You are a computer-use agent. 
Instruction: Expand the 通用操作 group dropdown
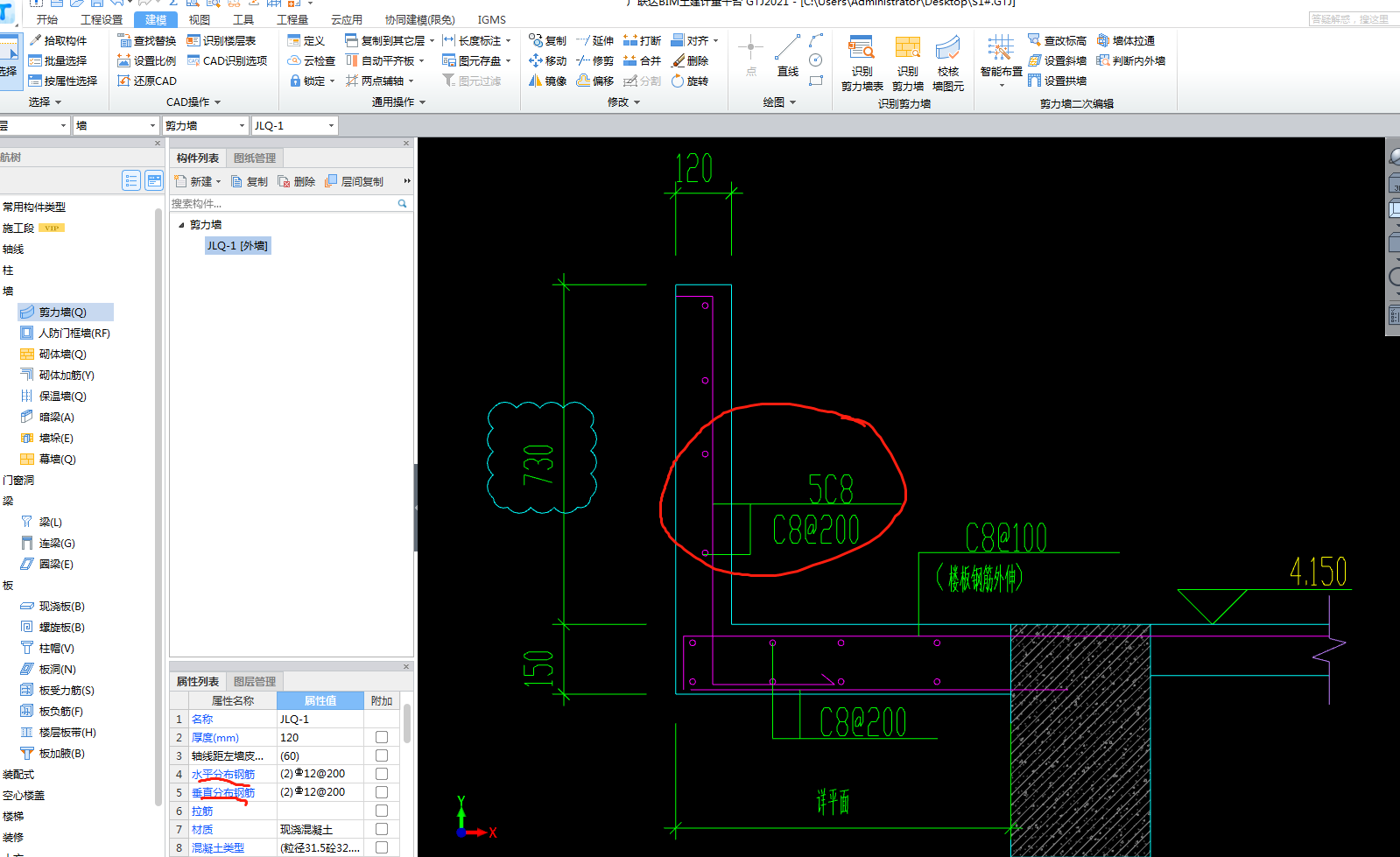tap(423, 102)
